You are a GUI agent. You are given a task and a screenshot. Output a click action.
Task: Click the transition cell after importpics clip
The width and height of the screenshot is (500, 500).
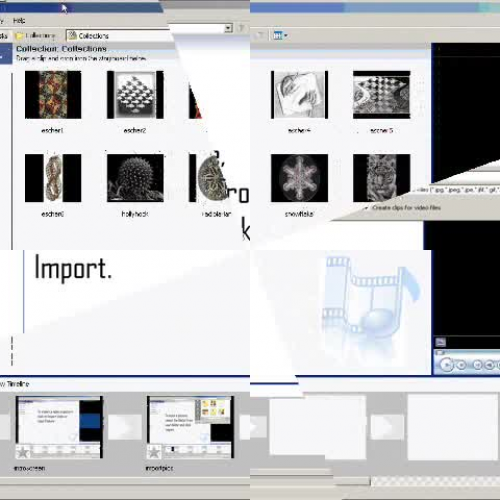point(254,427)
